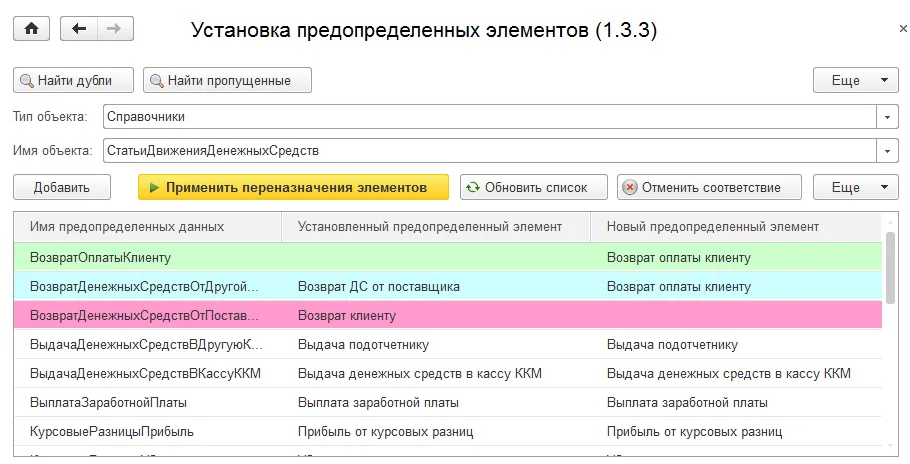
Task: Go back with the left arrow
Action: click(x=79, y=29)
